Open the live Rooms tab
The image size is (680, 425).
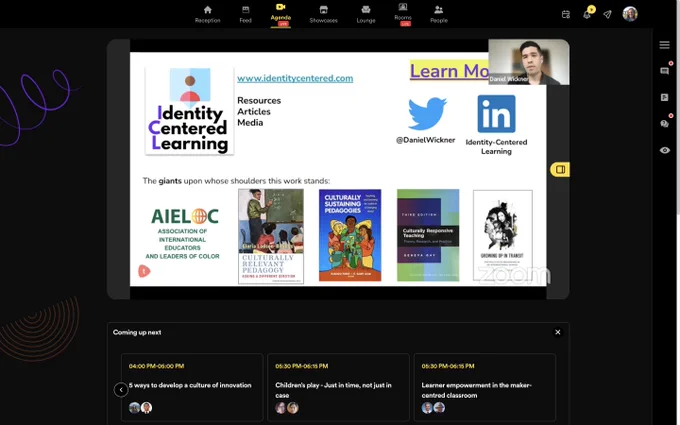click(x=403, y=14)
